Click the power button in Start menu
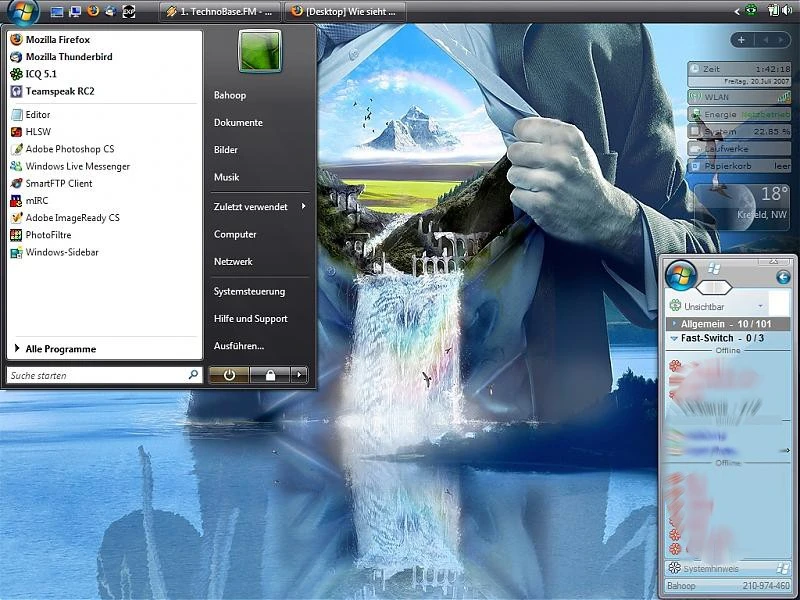Viewport: 800px width, 600px height. coord(229,375)
